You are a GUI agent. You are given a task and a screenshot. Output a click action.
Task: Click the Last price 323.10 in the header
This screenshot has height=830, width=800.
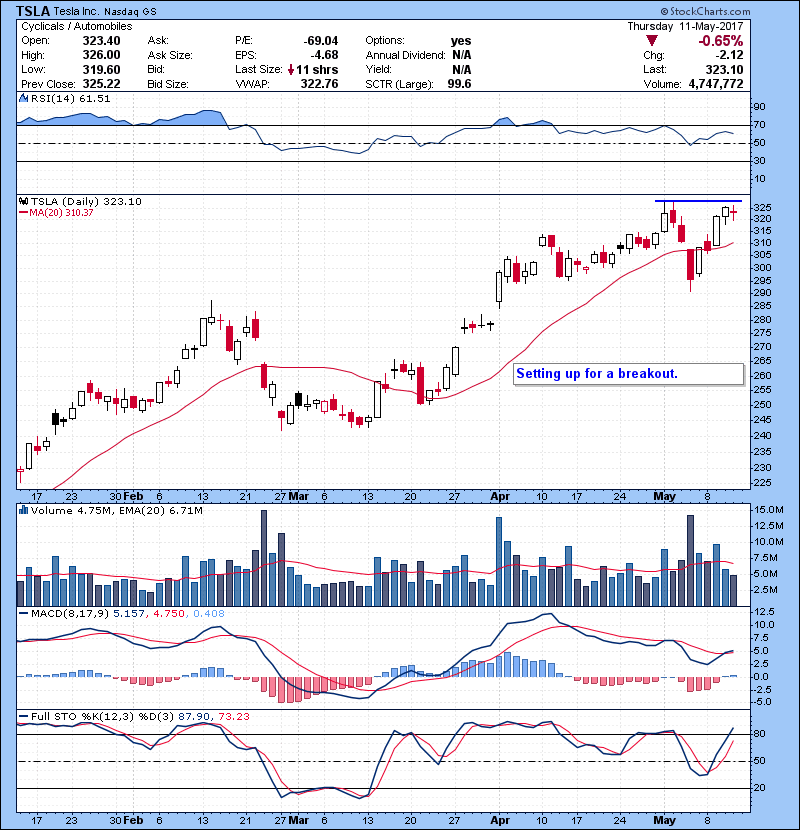(724, 70)
